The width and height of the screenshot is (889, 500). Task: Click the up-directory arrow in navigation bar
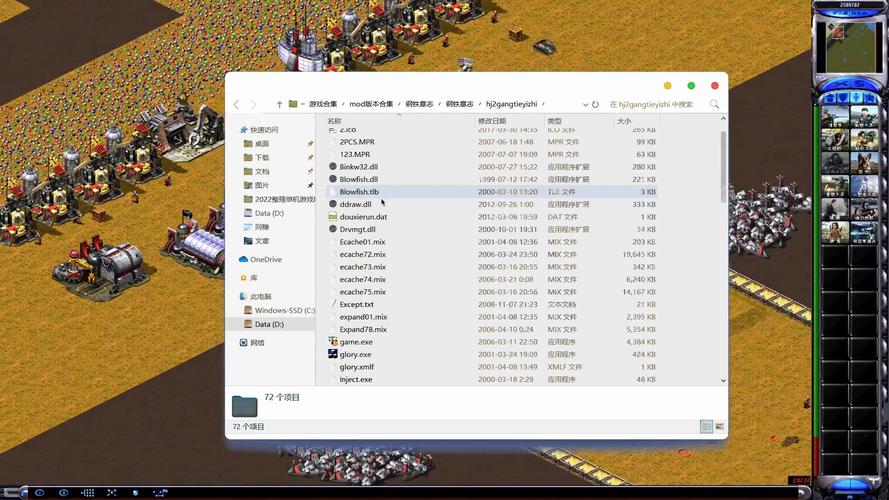point(279,104)
